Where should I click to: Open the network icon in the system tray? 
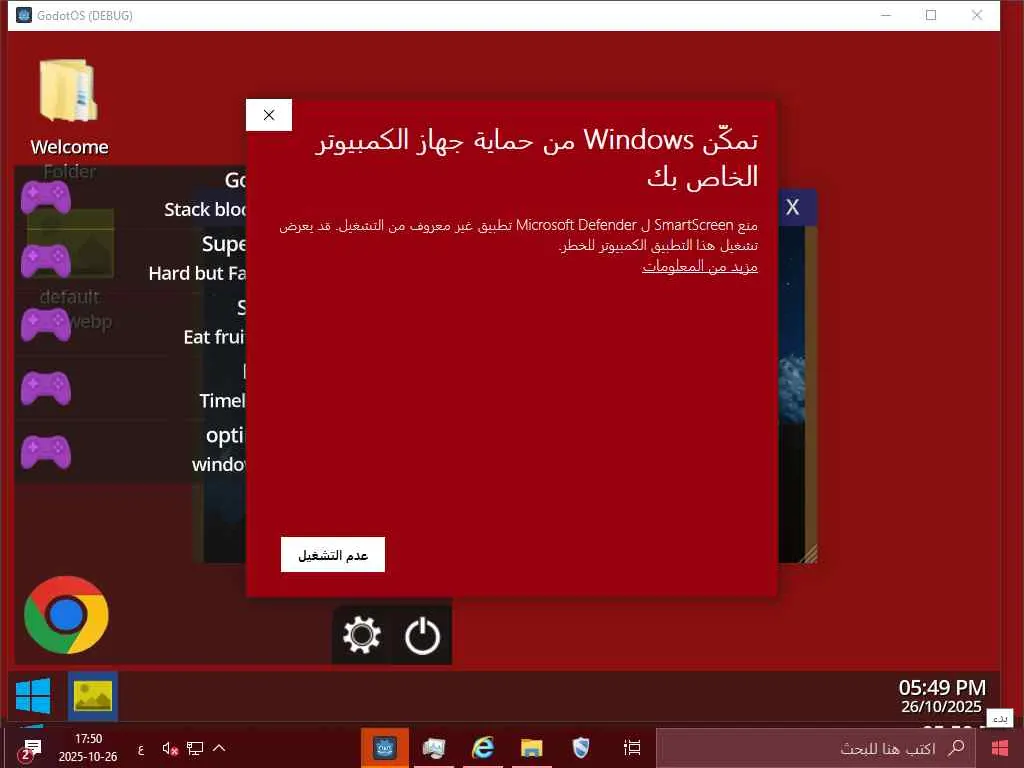pyautogui.click(x=195, y=748)
